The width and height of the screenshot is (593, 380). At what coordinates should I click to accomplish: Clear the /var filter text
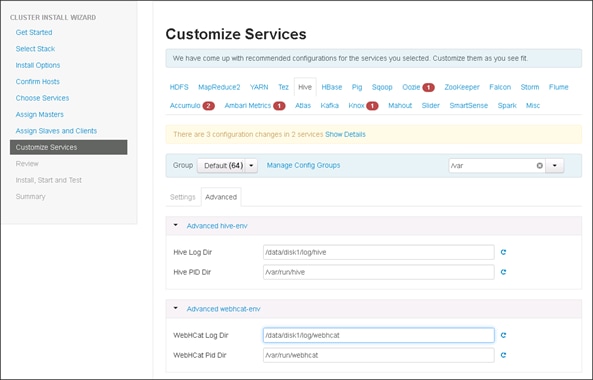540,166
